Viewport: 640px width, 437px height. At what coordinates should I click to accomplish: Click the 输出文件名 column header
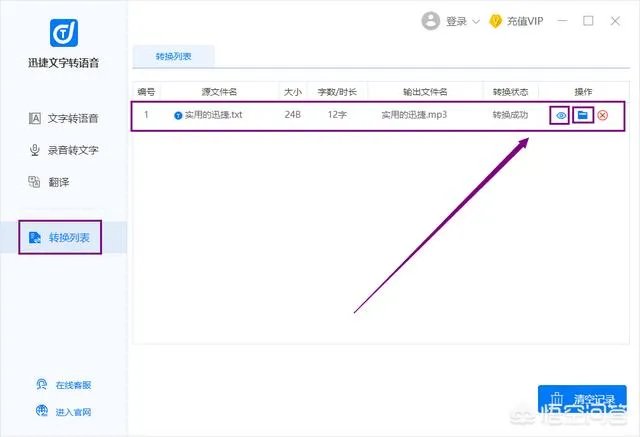[425, 92]
